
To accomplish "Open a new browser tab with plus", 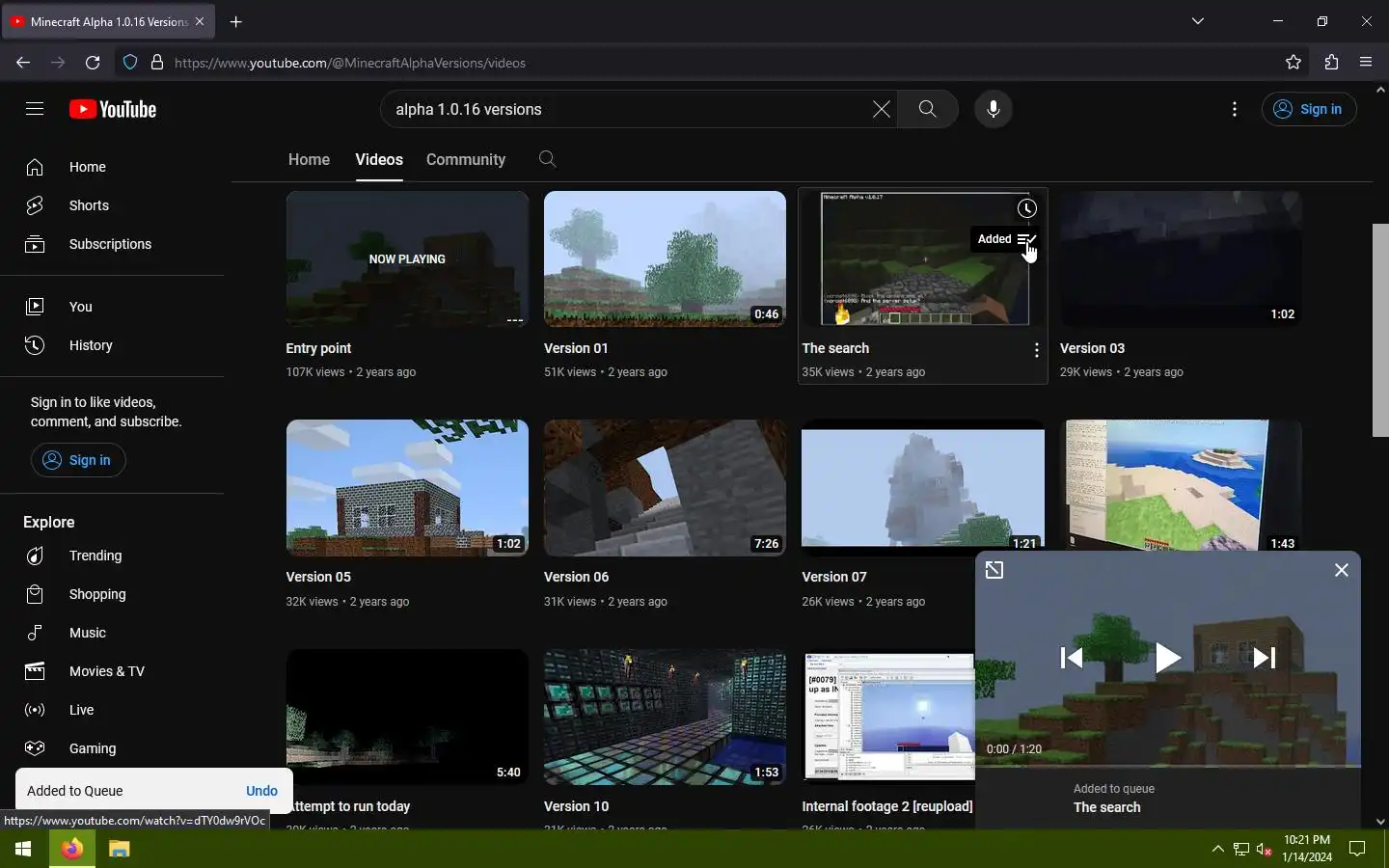I will [x=236, y=21].
